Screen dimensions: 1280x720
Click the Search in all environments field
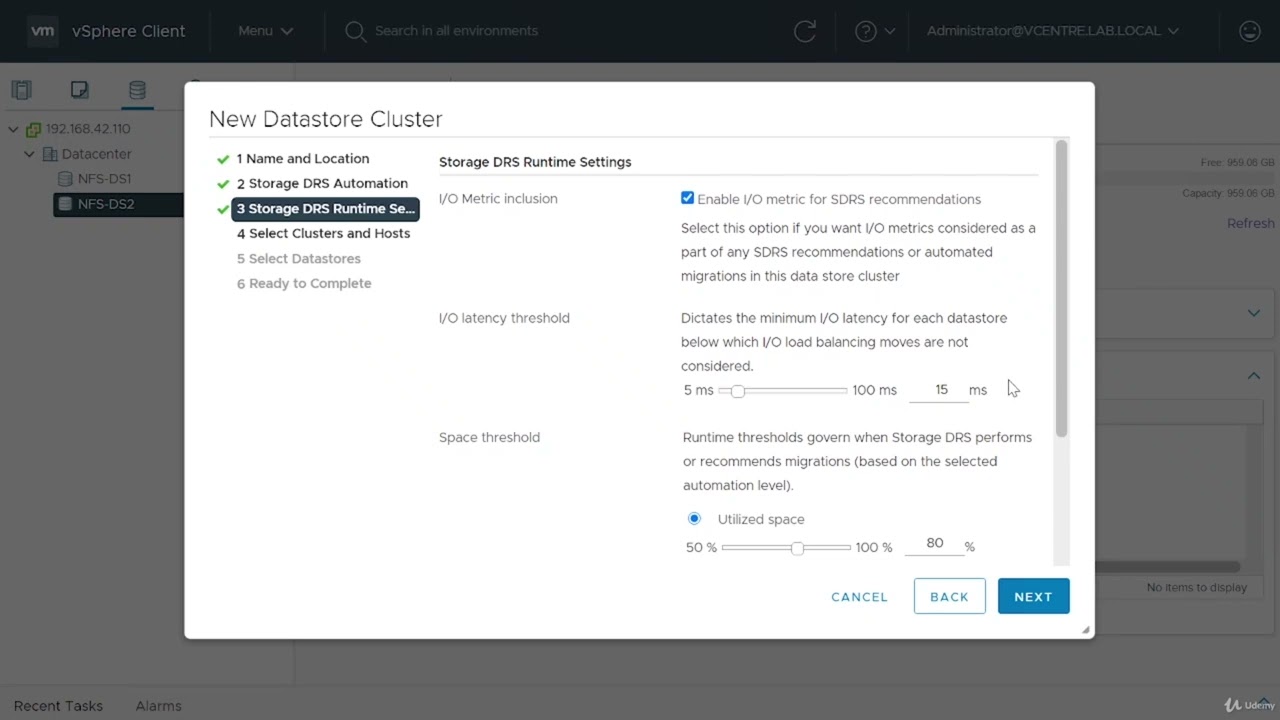[x=456, y=31]
